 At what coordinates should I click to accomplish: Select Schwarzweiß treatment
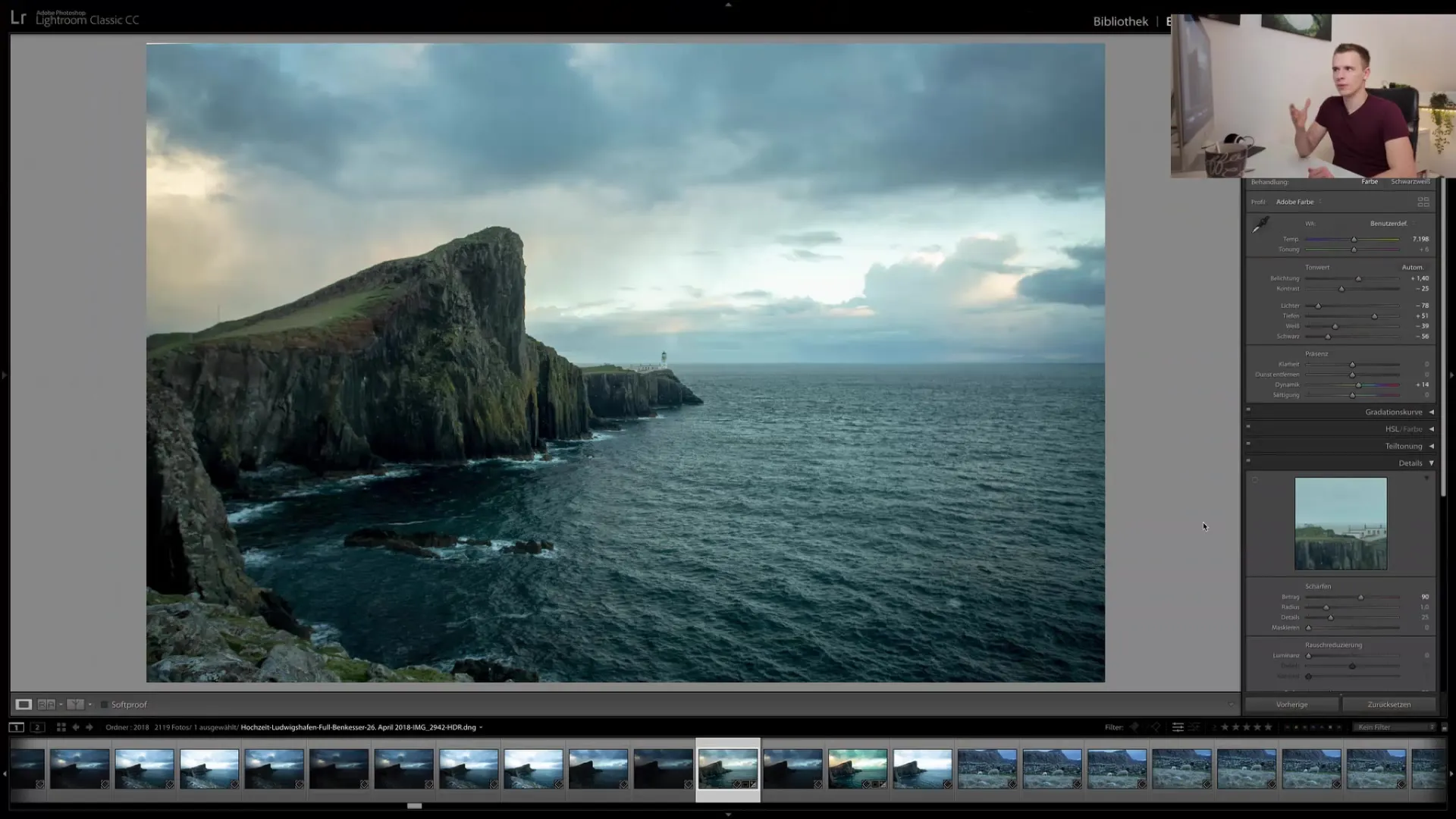[1410, 182]
